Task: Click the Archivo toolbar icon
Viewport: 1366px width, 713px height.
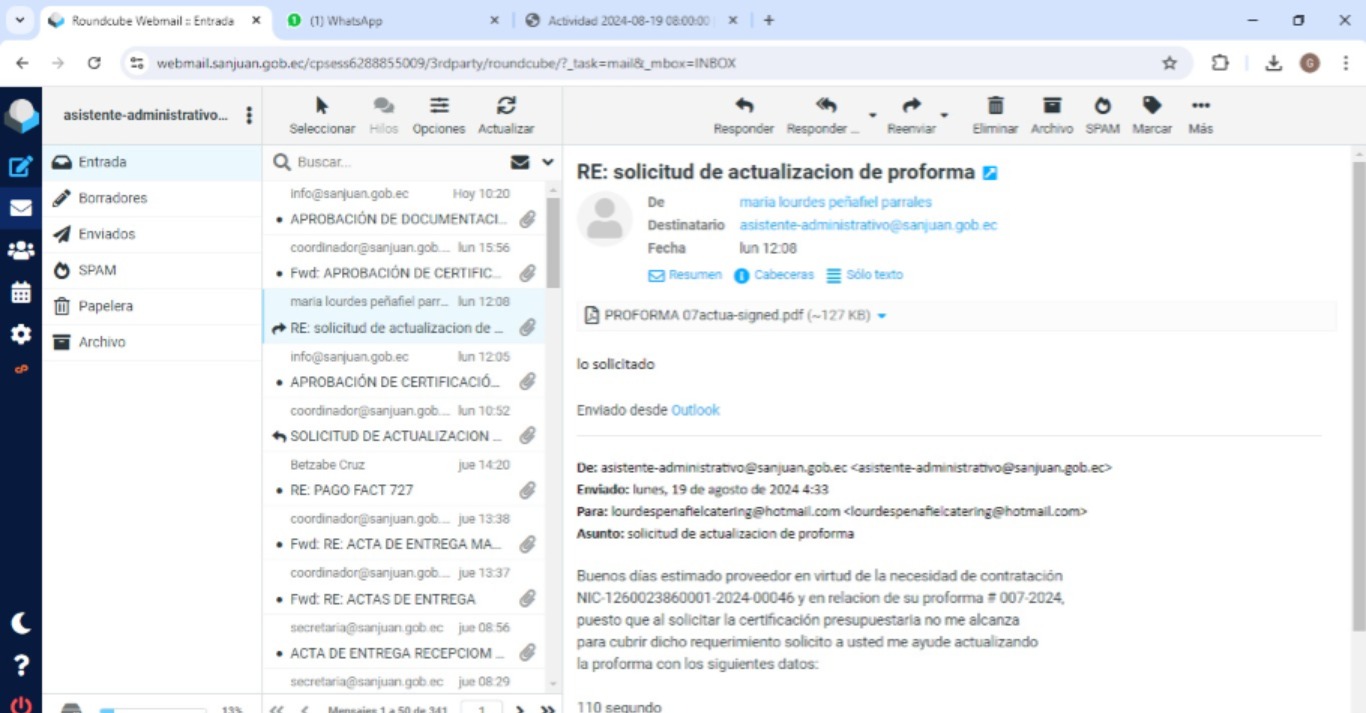Action: [x=1051, y=115]
